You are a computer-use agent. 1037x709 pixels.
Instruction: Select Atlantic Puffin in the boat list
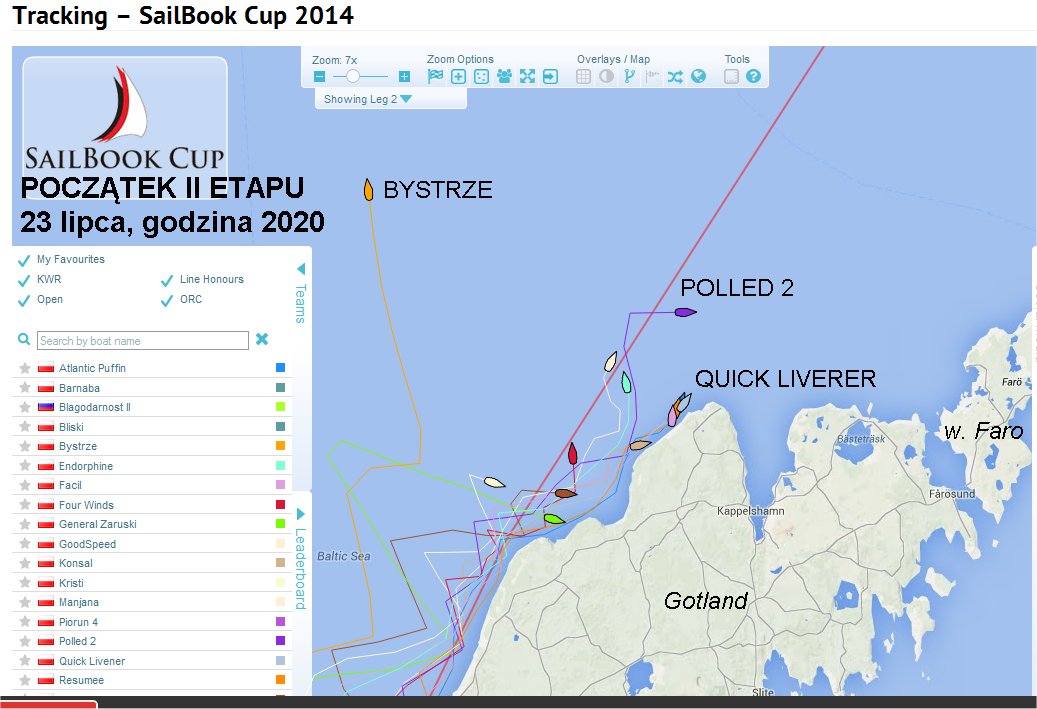point(92,368)
